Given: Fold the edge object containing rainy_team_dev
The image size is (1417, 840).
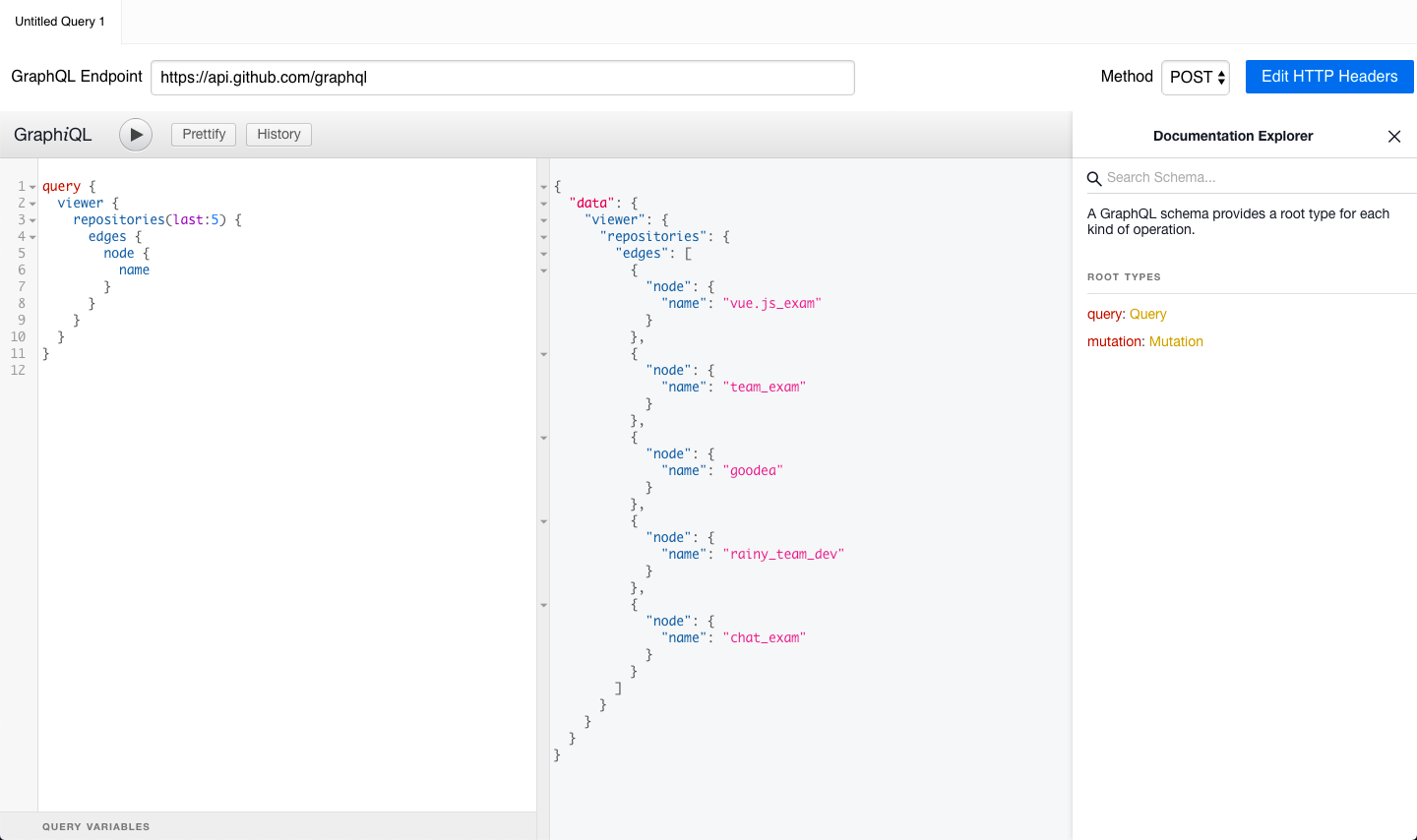Looking at the screenshot, I should 543,521.
